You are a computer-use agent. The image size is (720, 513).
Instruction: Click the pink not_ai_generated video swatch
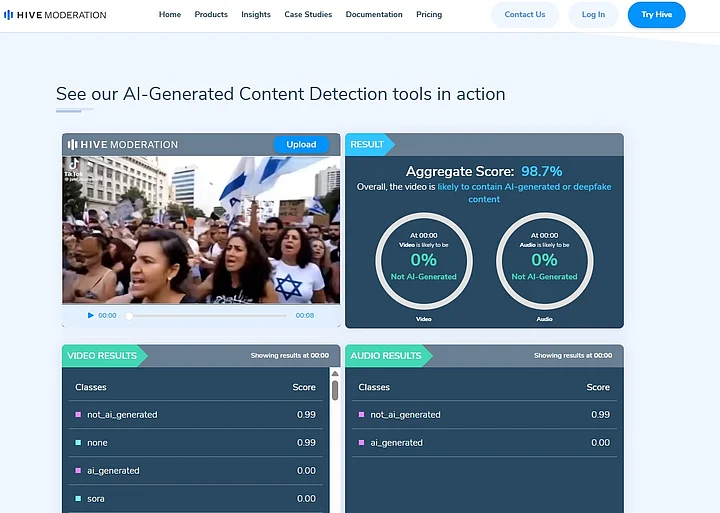78,415
